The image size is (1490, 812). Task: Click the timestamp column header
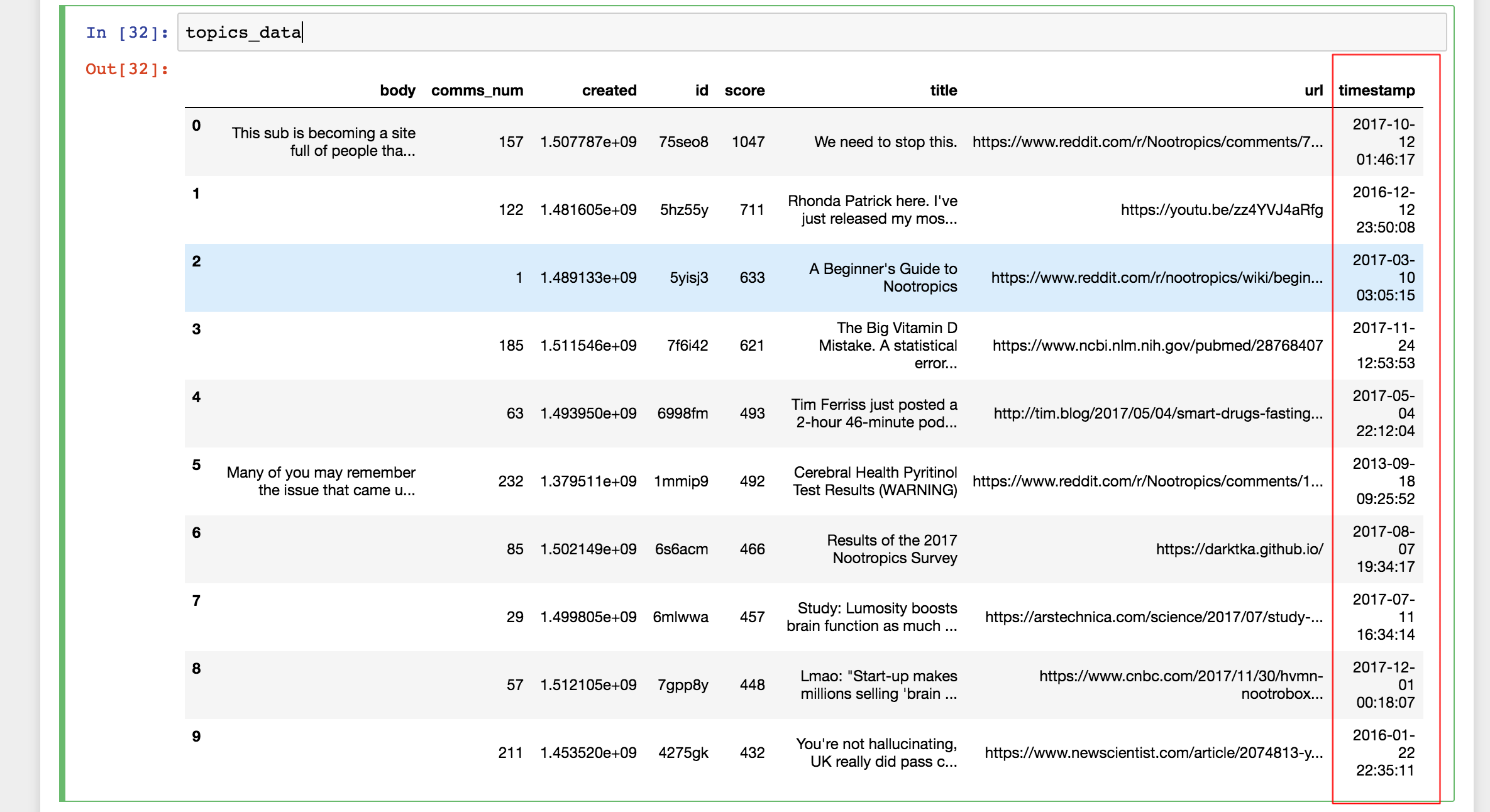click(x=1378, y=91)
